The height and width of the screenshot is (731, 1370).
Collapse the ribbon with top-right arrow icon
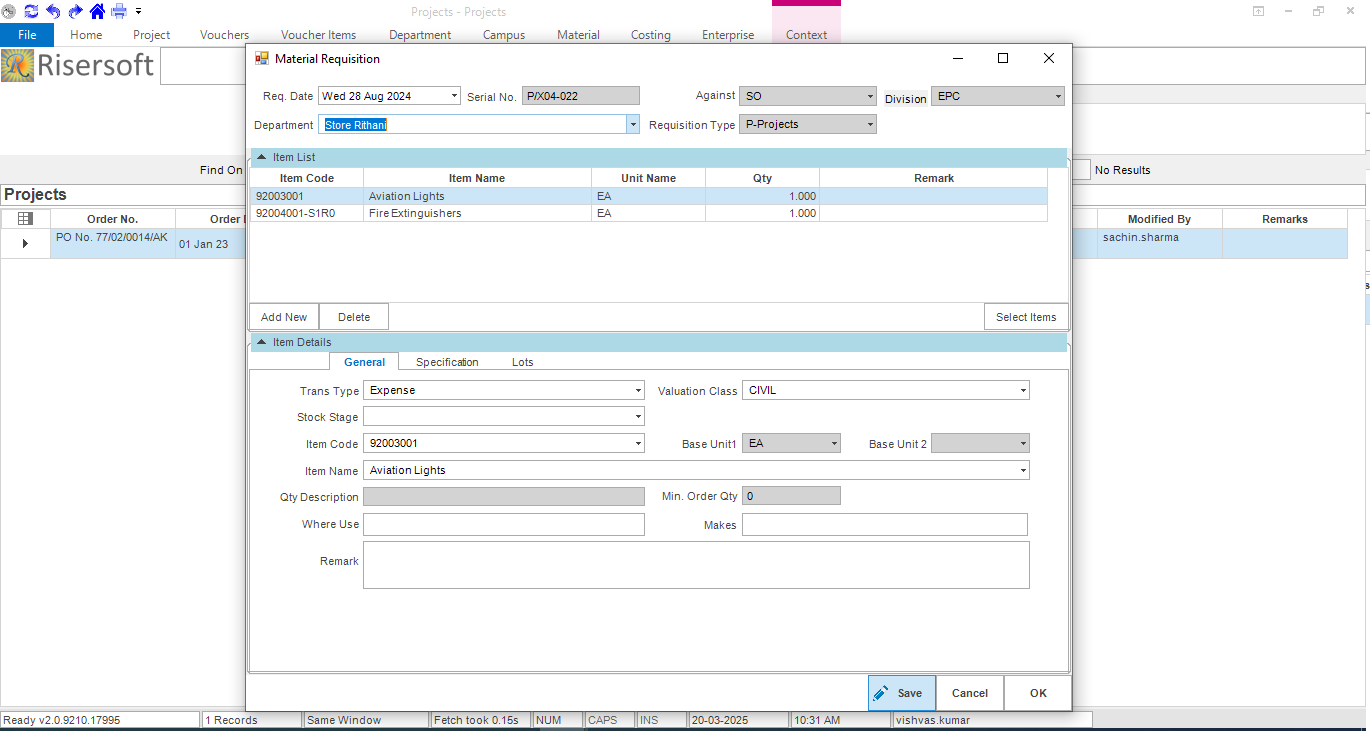point(1258,11)
